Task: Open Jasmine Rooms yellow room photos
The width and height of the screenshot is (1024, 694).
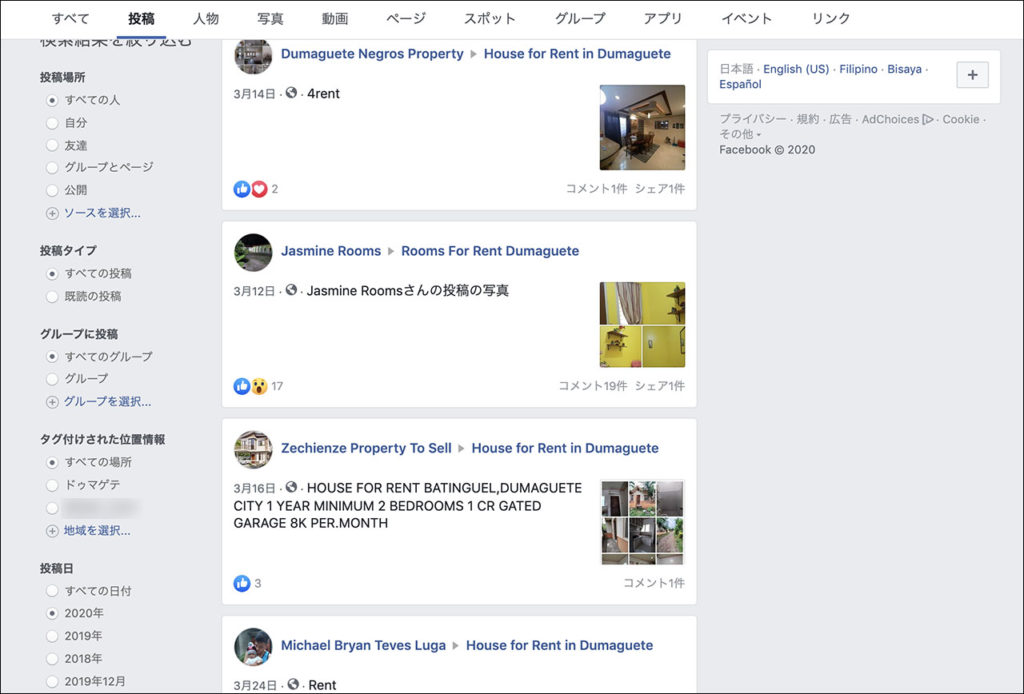Action: coord(643,324)
